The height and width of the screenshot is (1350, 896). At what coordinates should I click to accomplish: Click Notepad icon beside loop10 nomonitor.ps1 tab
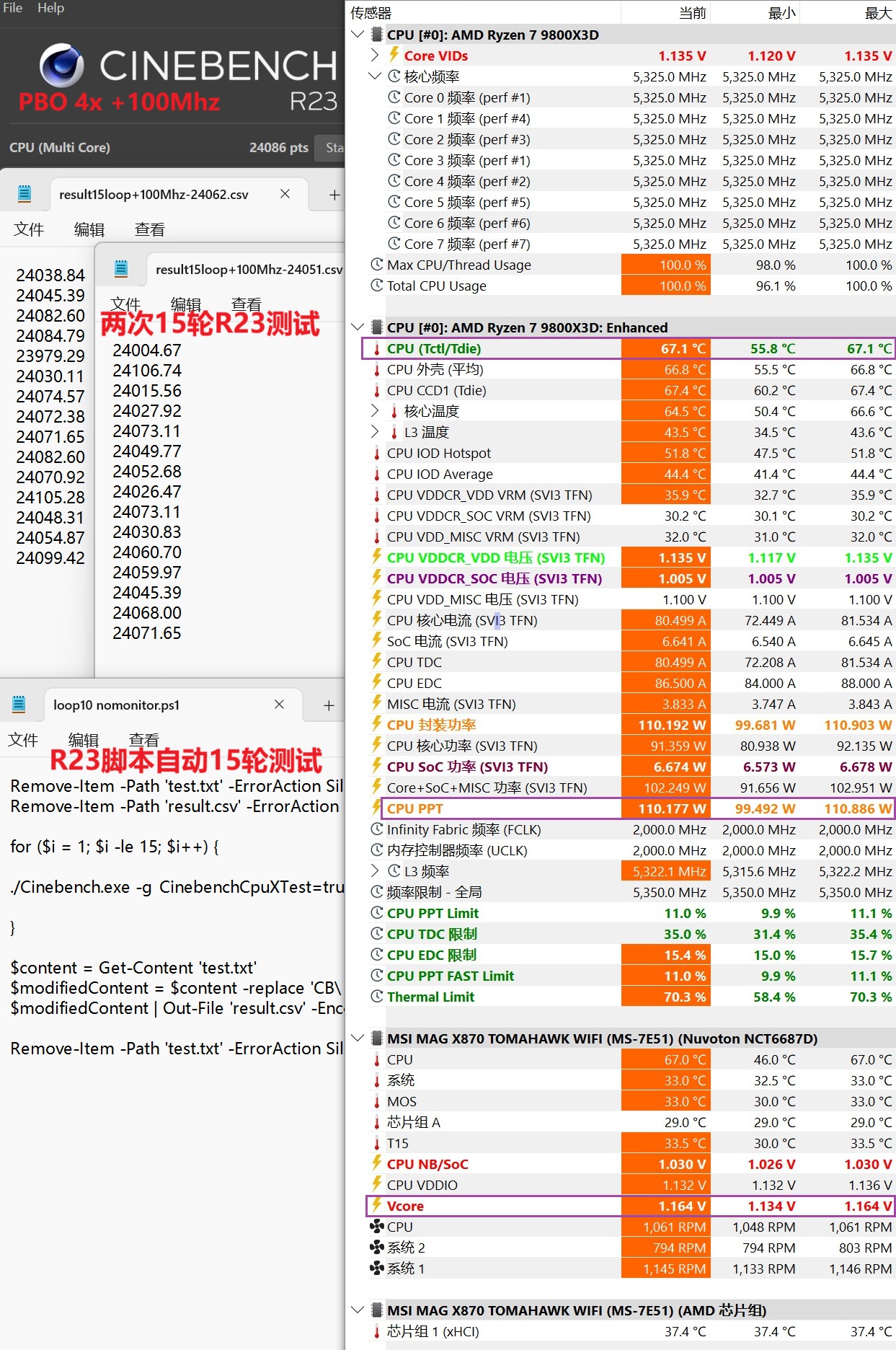tap(19, 704)
